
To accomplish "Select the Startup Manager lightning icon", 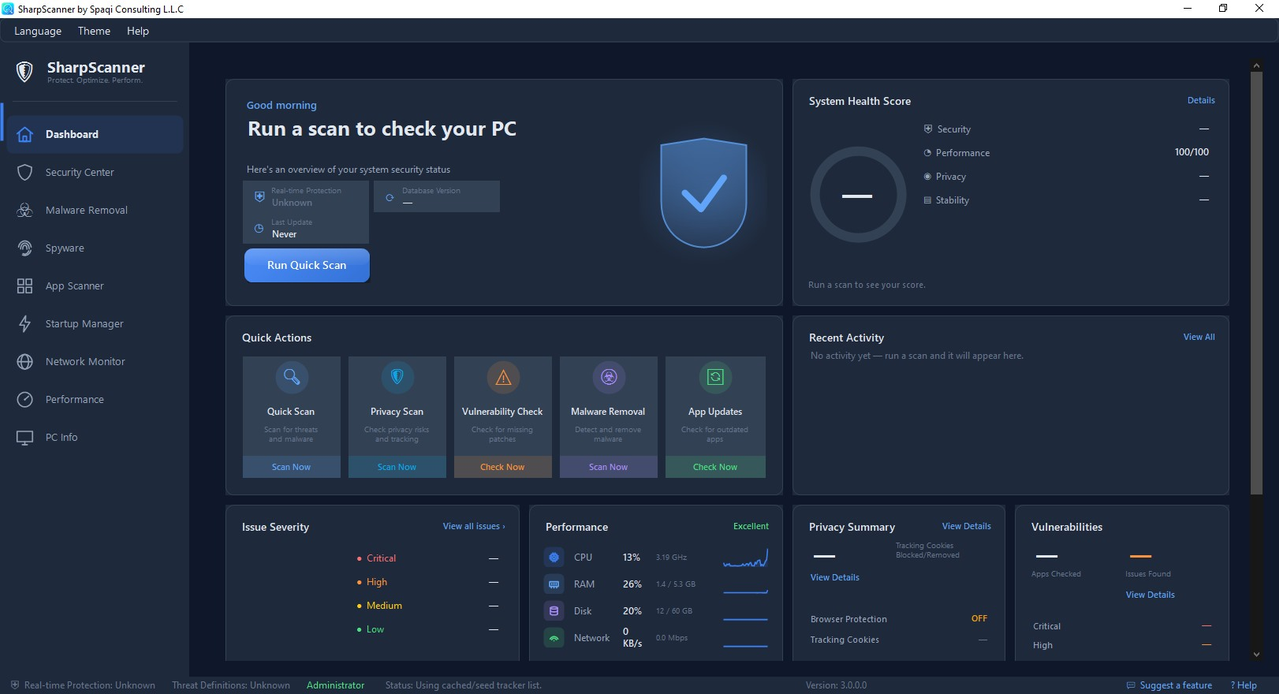I will 25,324.
